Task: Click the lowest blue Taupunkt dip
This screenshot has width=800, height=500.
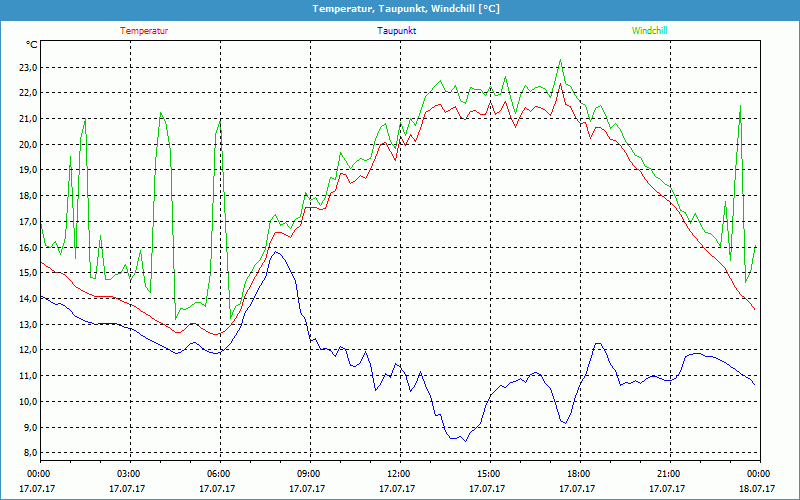Action: (x=464, y=441)
